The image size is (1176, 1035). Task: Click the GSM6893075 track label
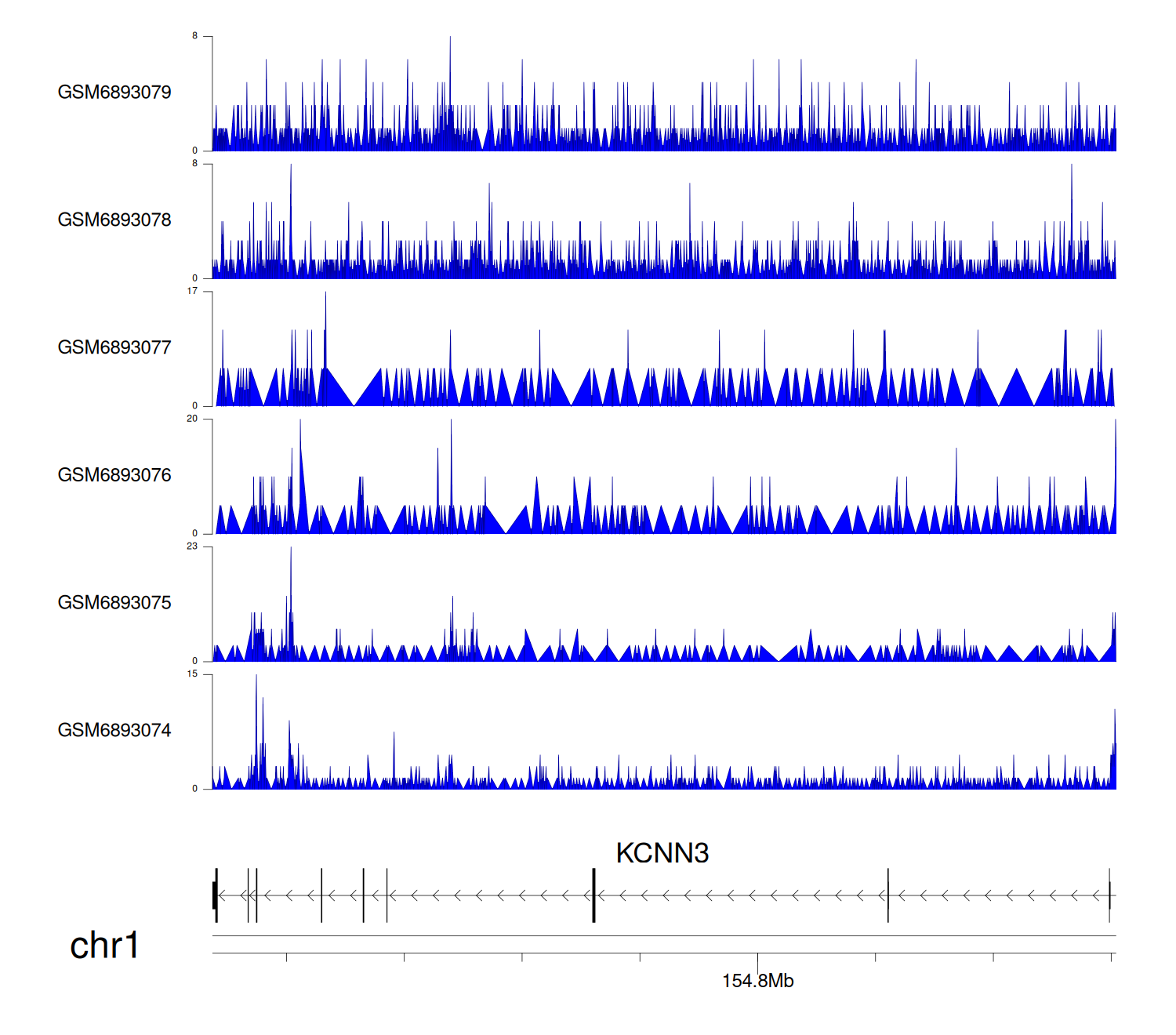click(x=114, y=603)
